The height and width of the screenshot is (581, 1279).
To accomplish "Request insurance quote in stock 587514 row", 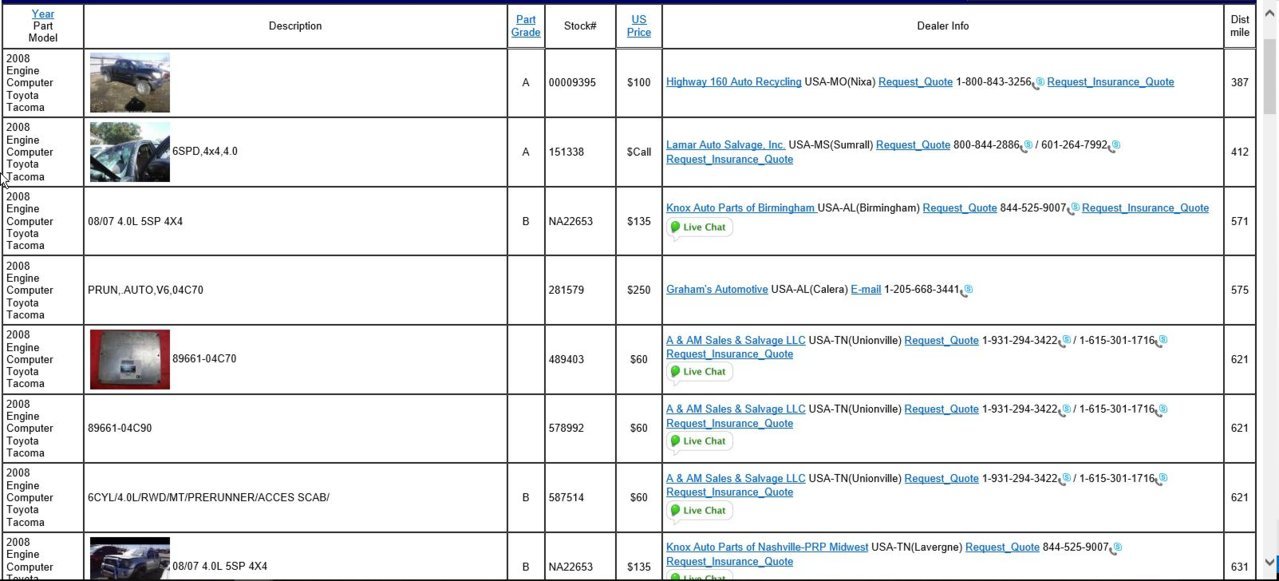I will tap(729, 492).
